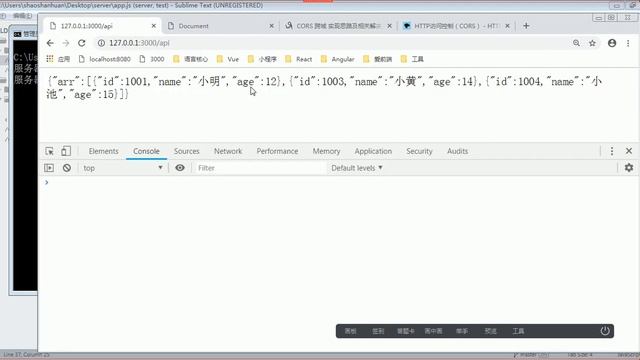
Task: Switch to the Document tab
Action: click(x=220, y=26)
